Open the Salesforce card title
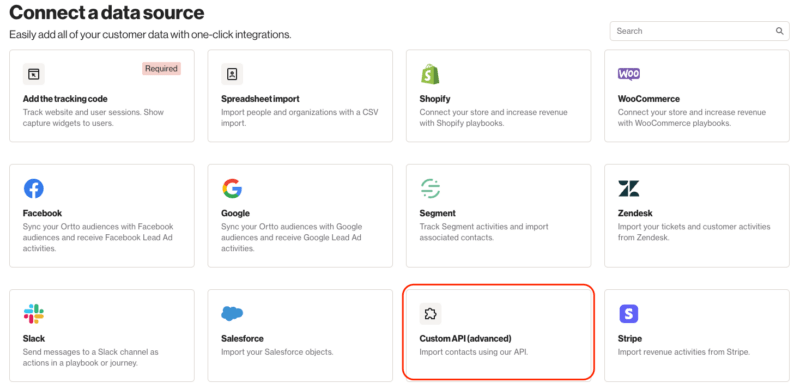Screen dimensions: 800x389 point(242,338)
